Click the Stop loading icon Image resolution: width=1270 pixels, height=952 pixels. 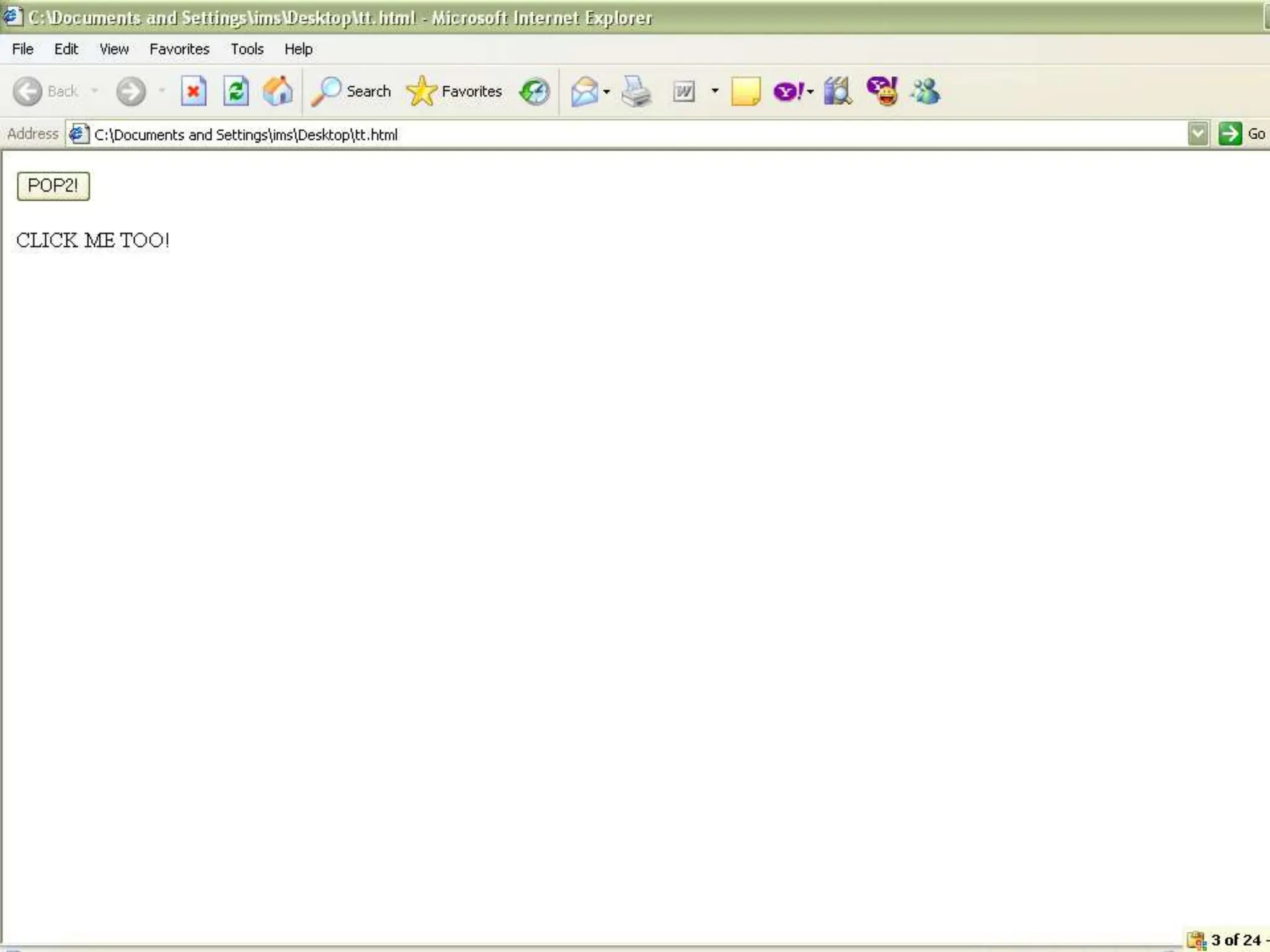(x=193, y=92)
